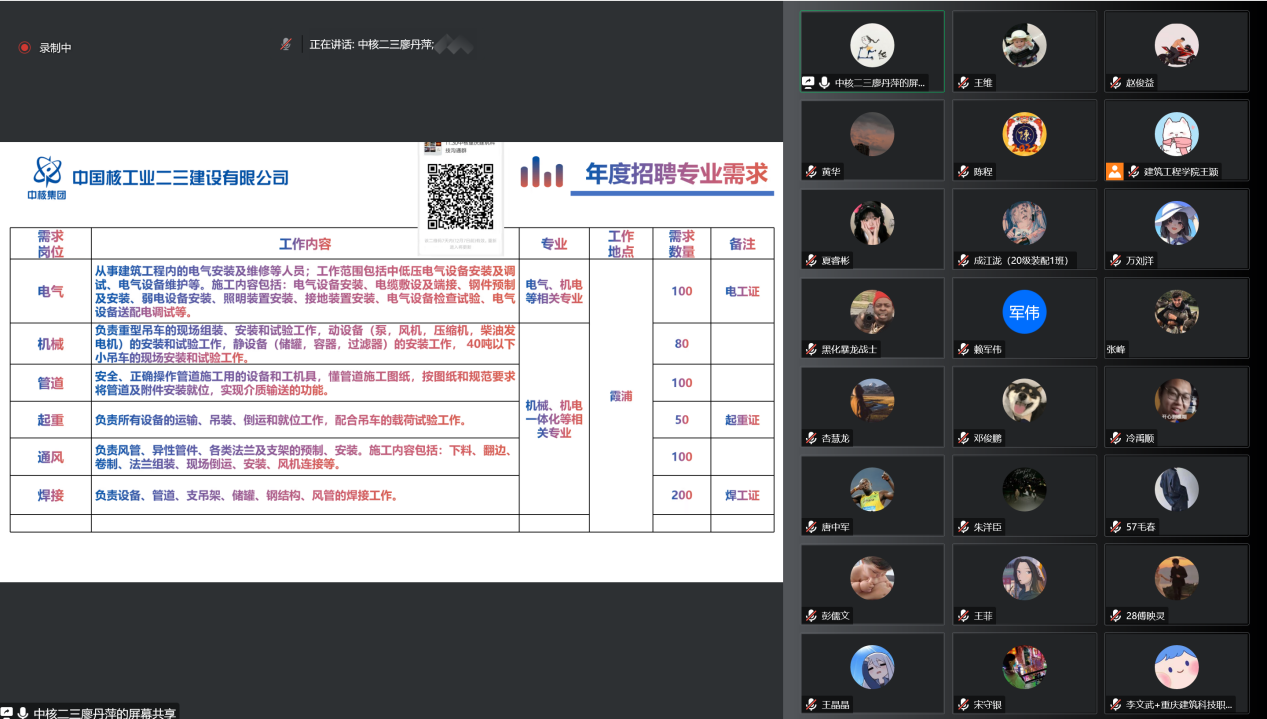This screenshot has height=719, width=1267.
Task: Select the 军伟 blue avatar tile
Action: [x=1023, y=312]
